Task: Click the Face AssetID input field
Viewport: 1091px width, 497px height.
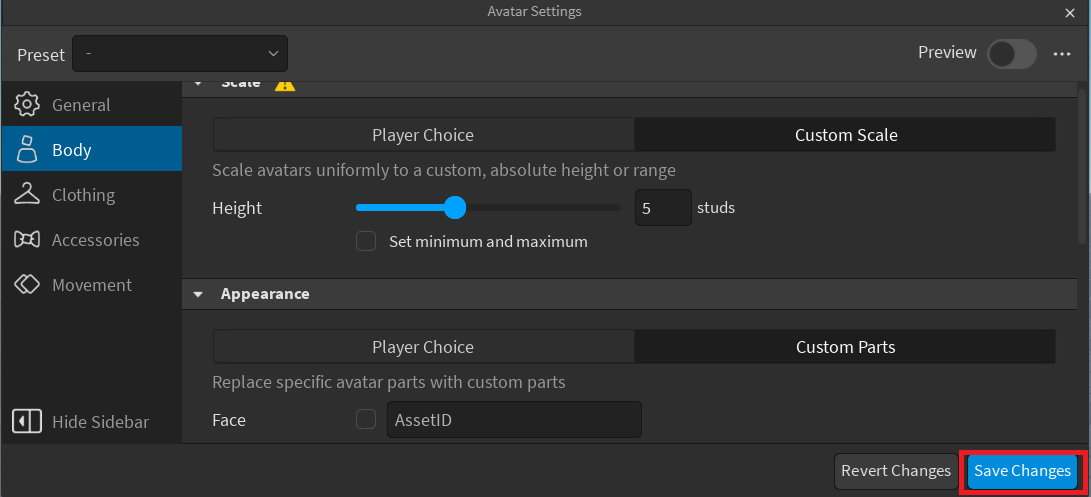Action: coord(513,420)
